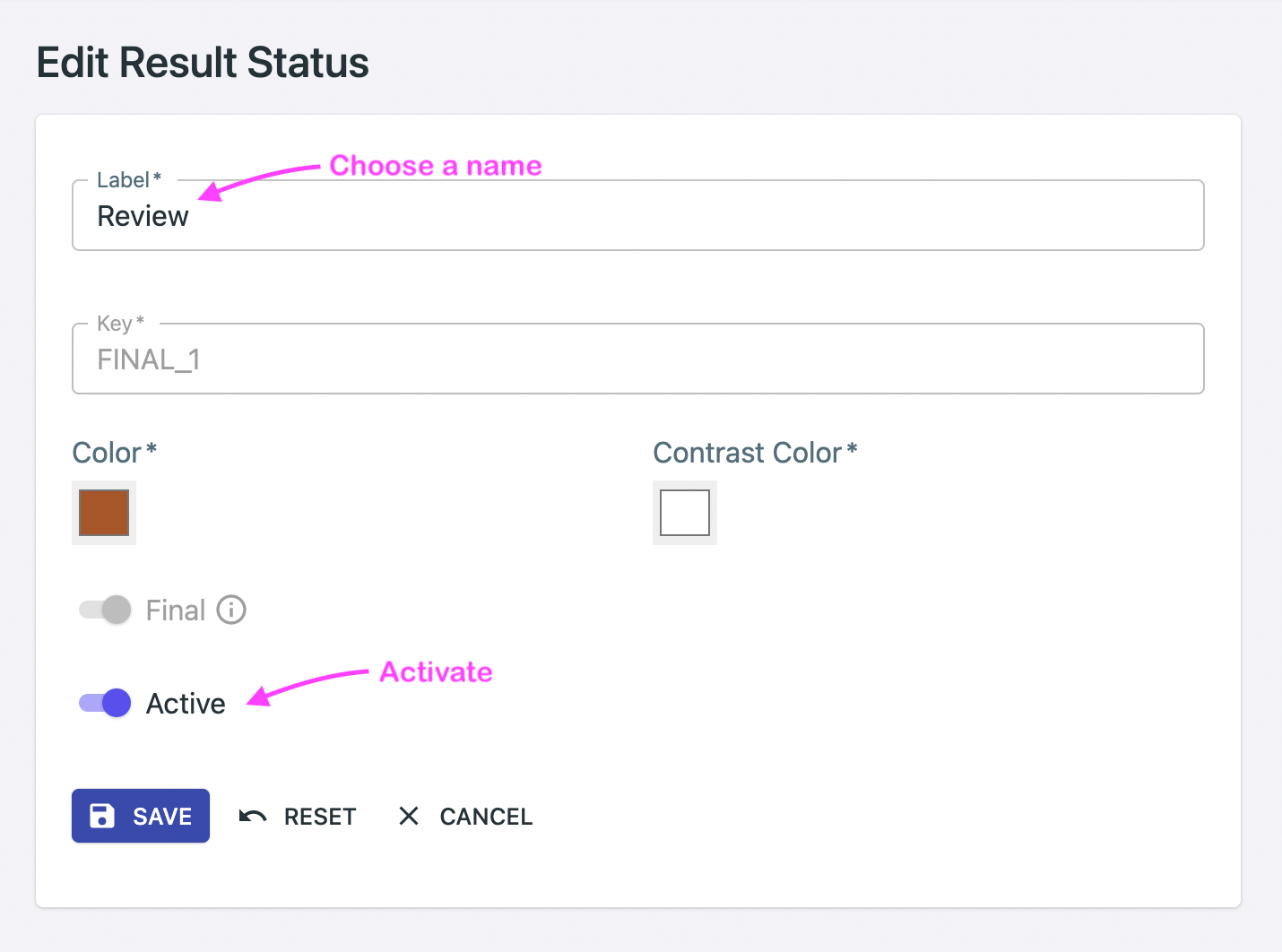The width and height of the screenshot is (1282, 952).
Task: Click the Edit Result Status heading
Action: pyautogui.click(x=203, y=63)
